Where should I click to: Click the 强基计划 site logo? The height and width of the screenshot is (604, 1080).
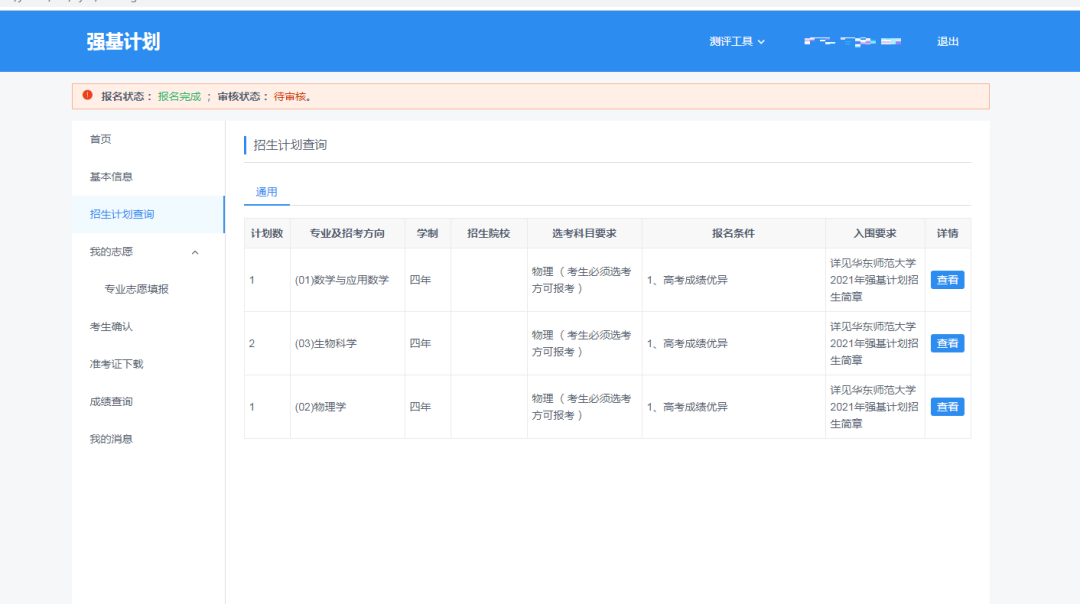coord(123,42)
